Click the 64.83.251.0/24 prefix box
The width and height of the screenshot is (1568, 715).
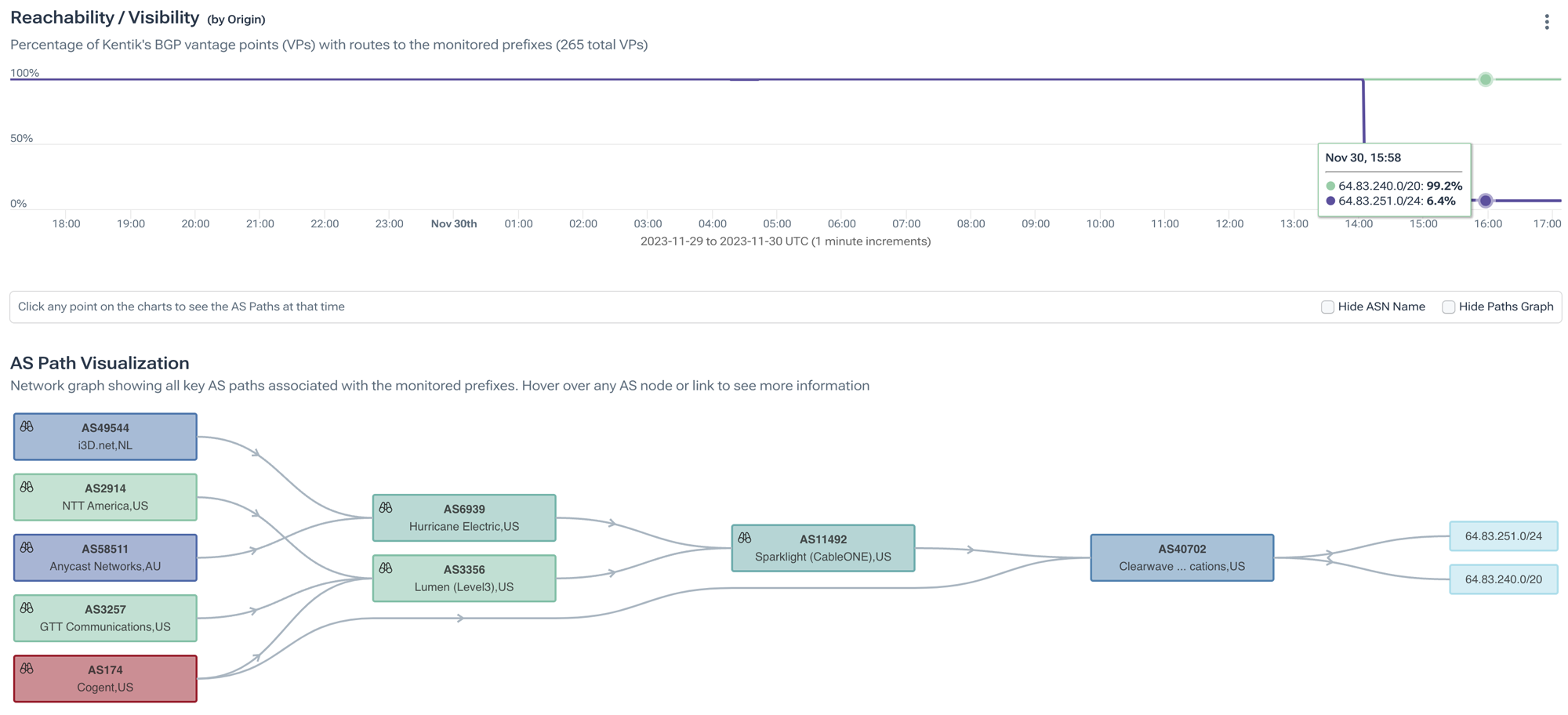[1504, 537]
